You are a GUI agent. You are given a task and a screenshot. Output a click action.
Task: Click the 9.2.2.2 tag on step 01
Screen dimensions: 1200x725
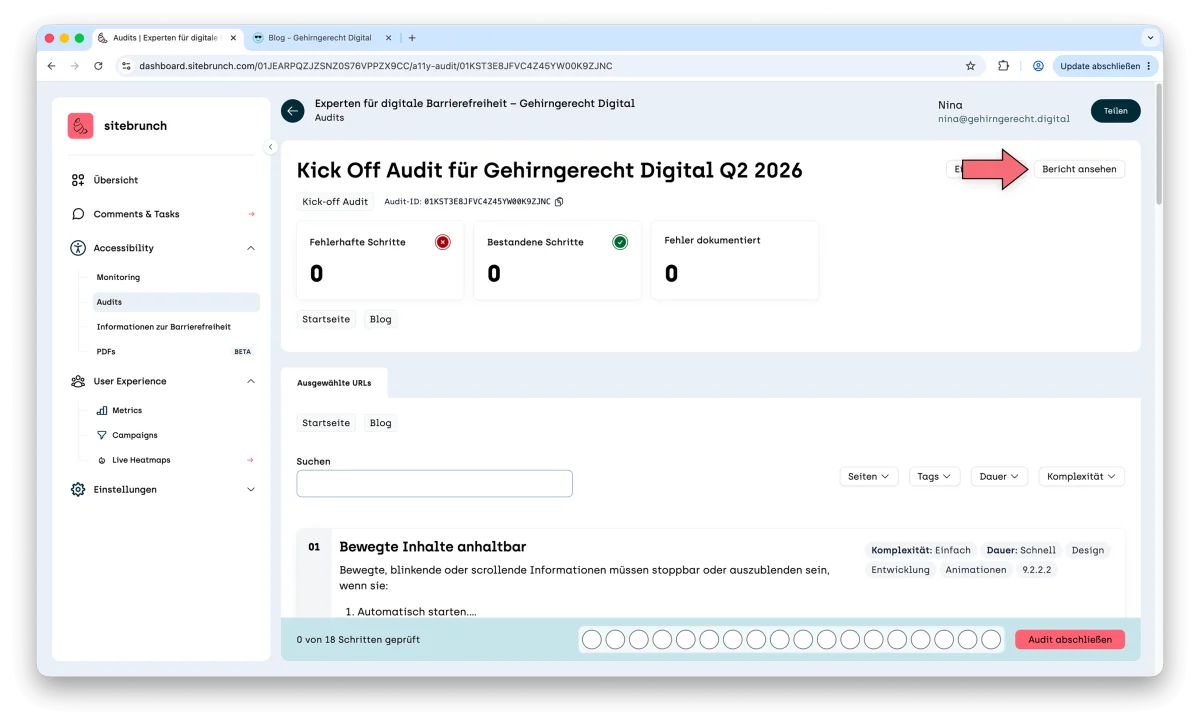coord(1037,570)
